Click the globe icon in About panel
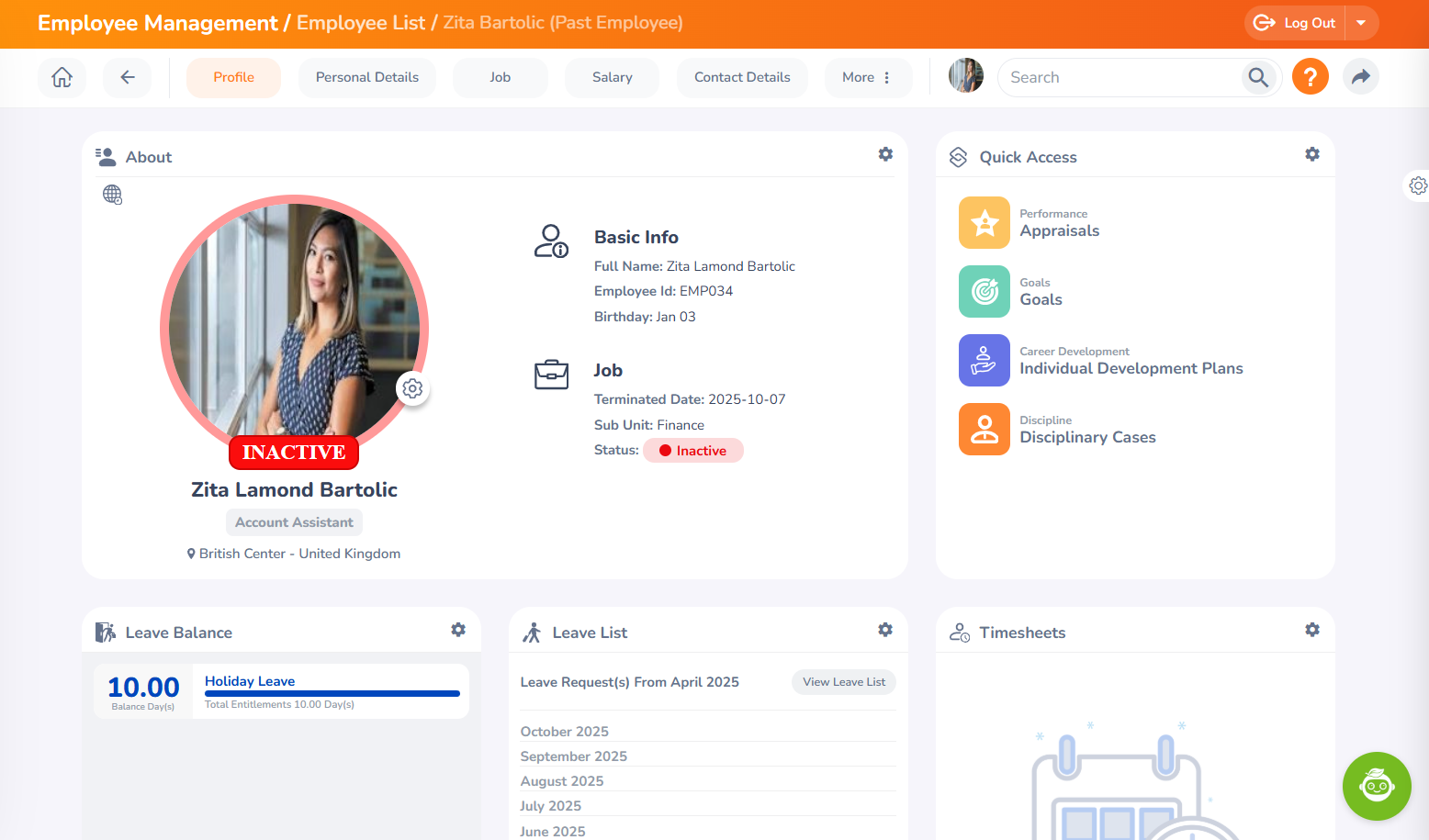 112,195
